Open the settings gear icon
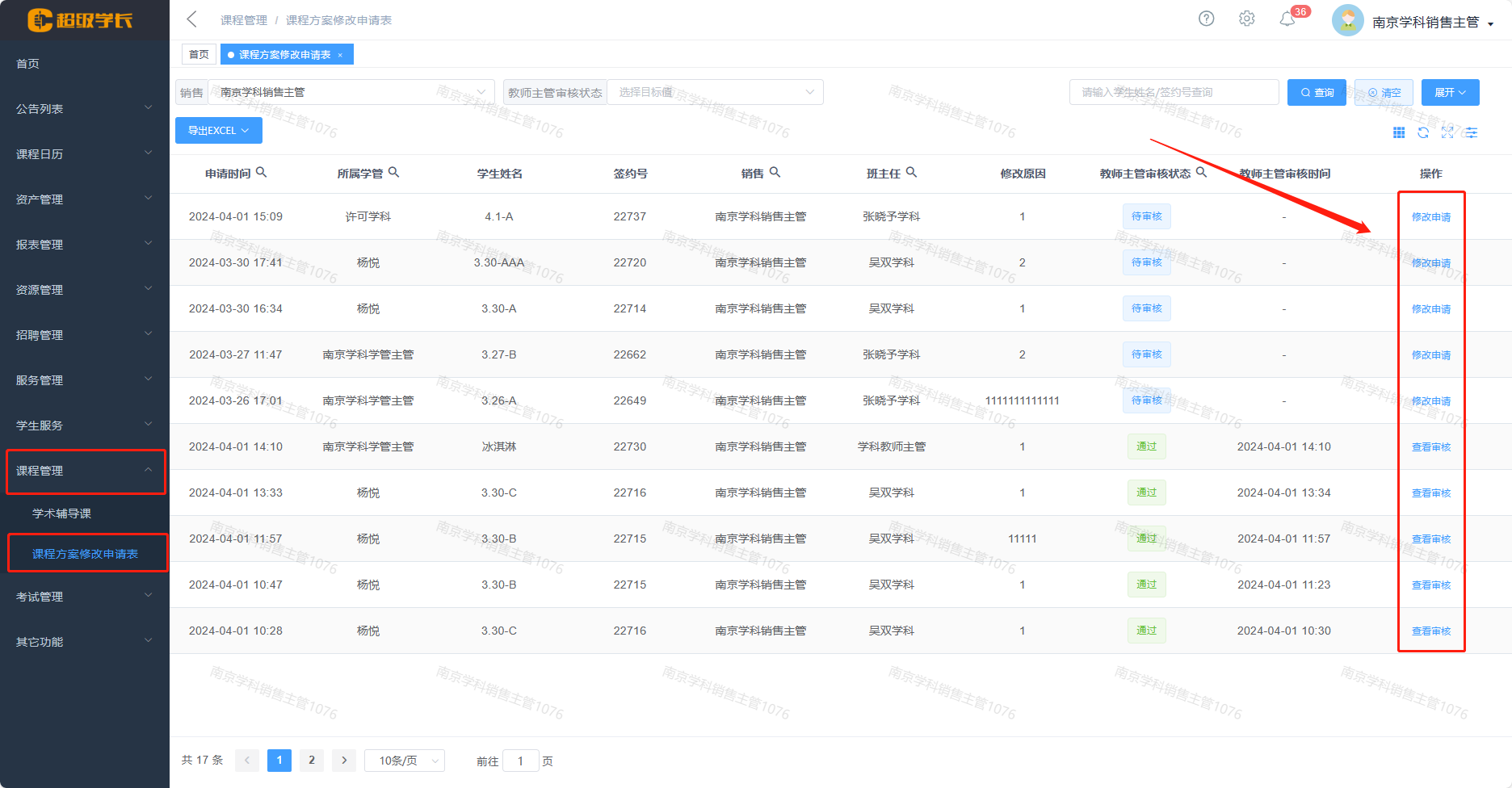The image size is (1512, 788). click(1246, 18)
